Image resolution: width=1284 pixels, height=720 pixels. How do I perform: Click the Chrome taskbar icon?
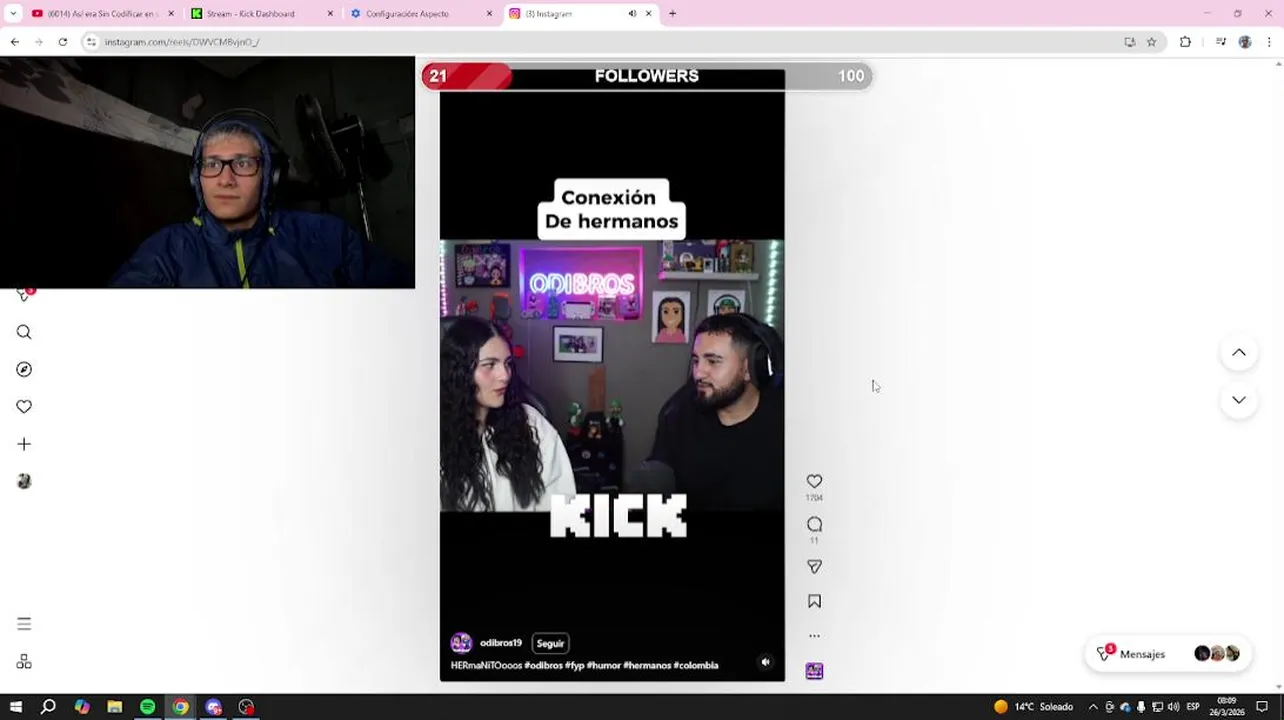(x=180, y=707)
